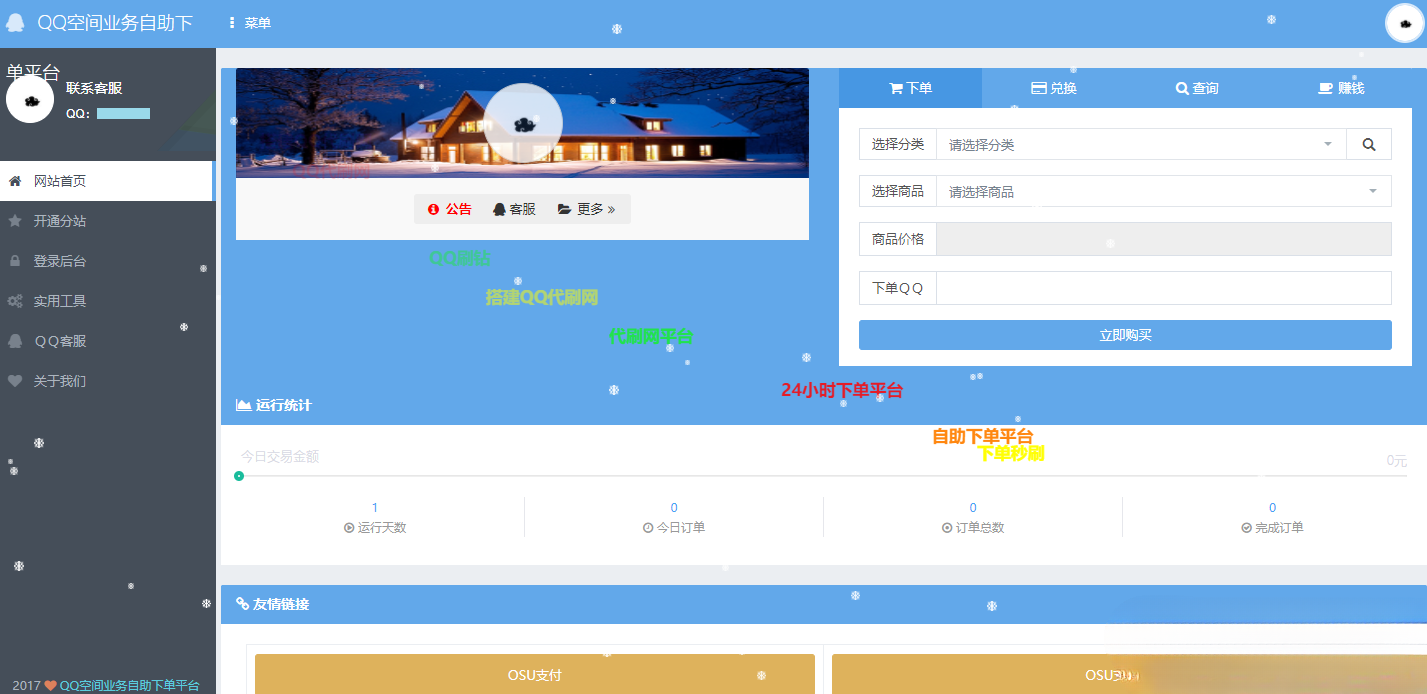The image size is (1427, 694).
Task: Open QQ客服 using the bell icon
Action: (x=13, y=340)
